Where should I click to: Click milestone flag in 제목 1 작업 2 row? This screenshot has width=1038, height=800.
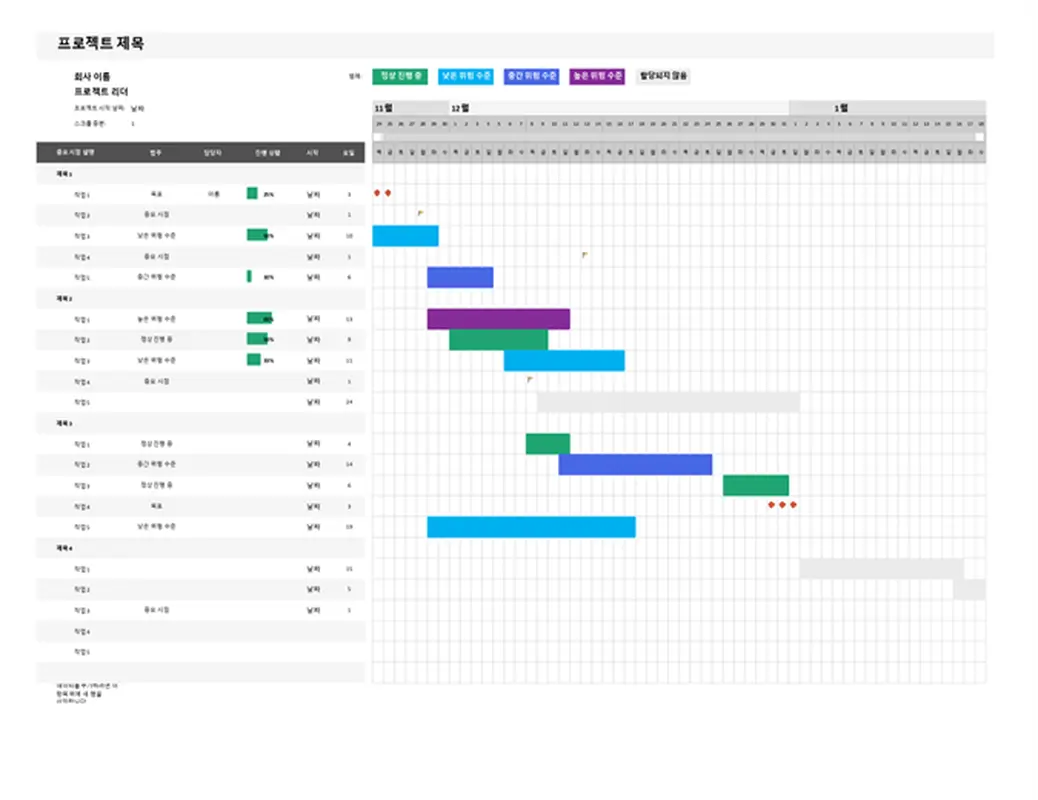click(420, 213)
